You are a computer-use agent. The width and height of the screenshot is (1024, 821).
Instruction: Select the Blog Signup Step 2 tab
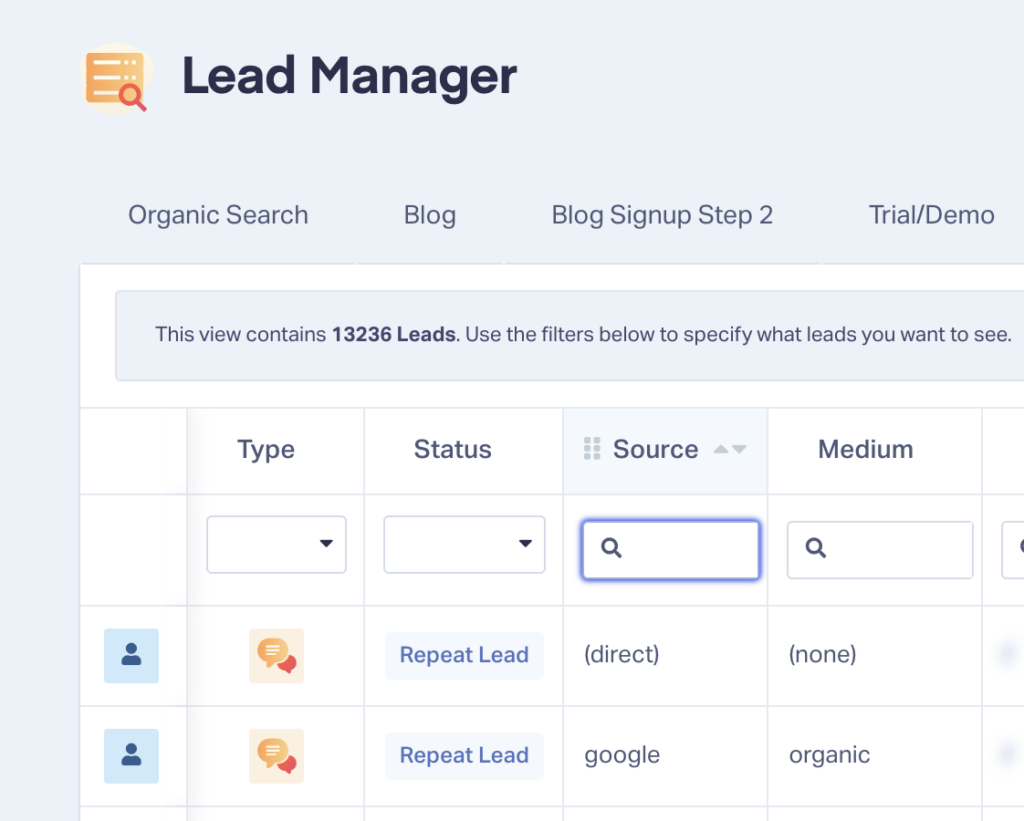tap(662, 215)
